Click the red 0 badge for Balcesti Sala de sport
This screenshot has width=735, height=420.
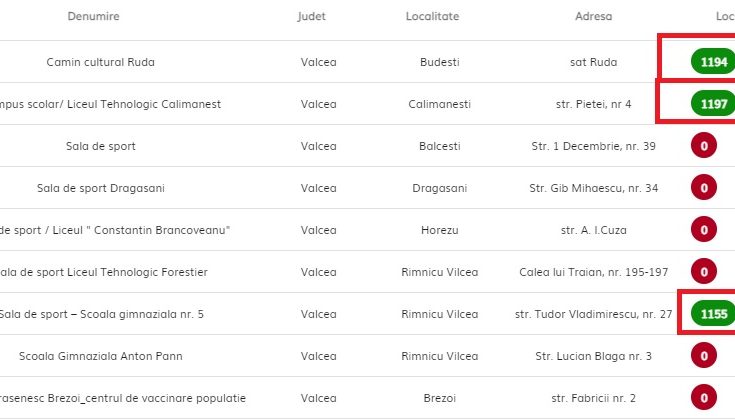tap(704, 146)
